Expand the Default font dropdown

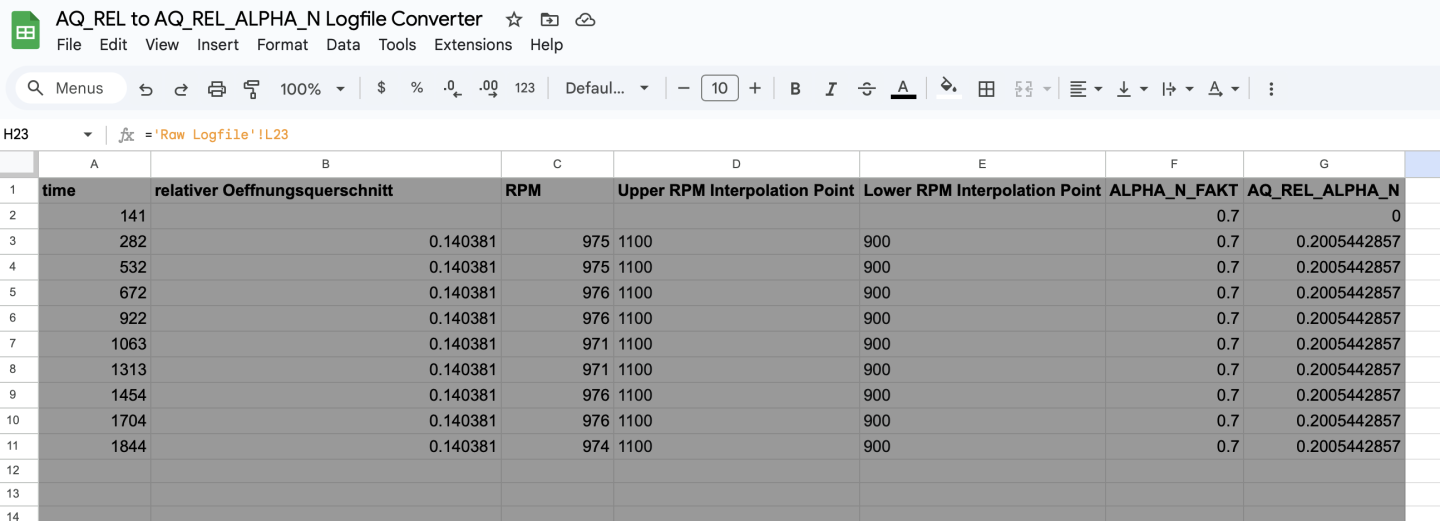(x=607, y=89)
